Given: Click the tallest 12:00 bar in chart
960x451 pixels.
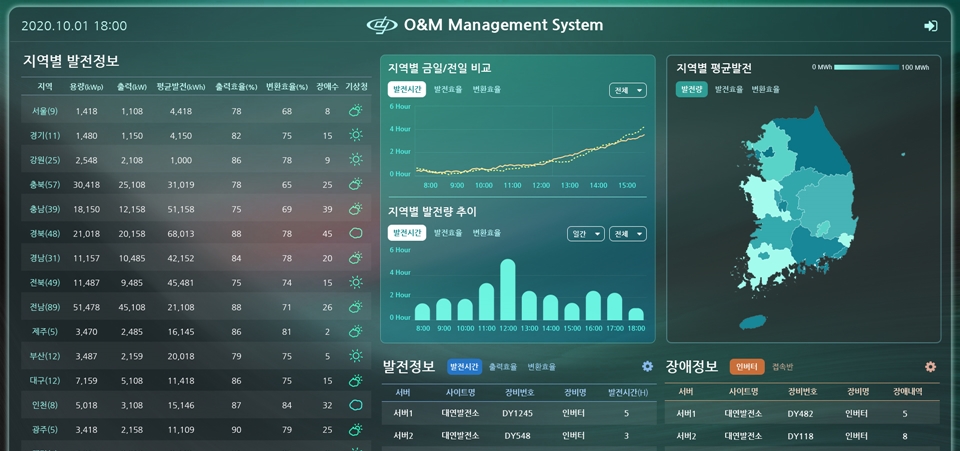Looking at the screenshot, I should click(x=508, y=290).
